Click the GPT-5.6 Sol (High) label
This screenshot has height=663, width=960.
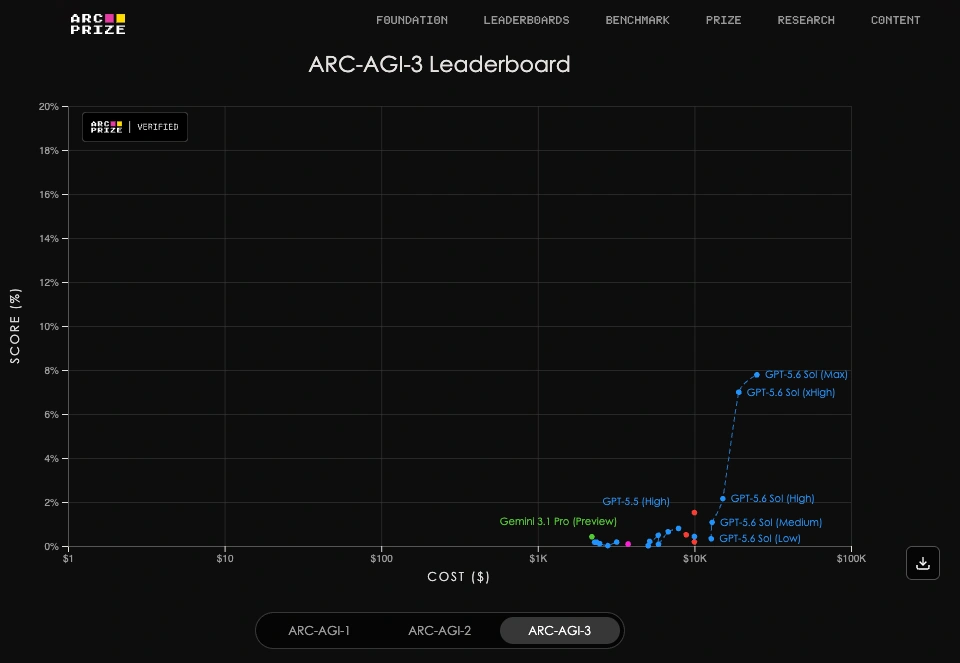(x=773, y=498)
